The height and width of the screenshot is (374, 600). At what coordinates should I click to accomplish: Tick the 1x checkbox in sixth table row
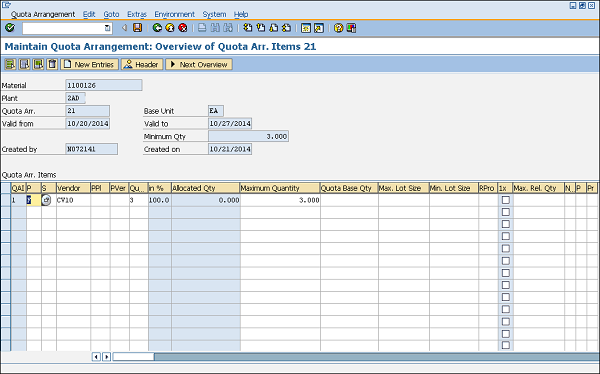[505, 261]
